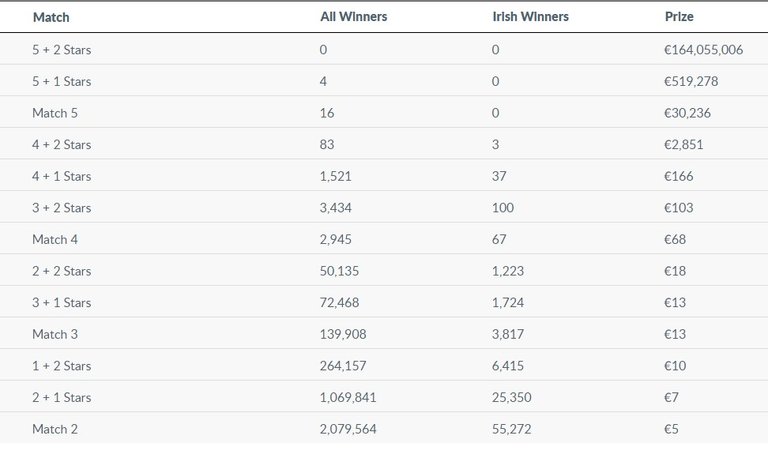Viewport: 768px width, 457px height.
Task: Select the 1,521 all winners value
Action: tap(335, 176)
